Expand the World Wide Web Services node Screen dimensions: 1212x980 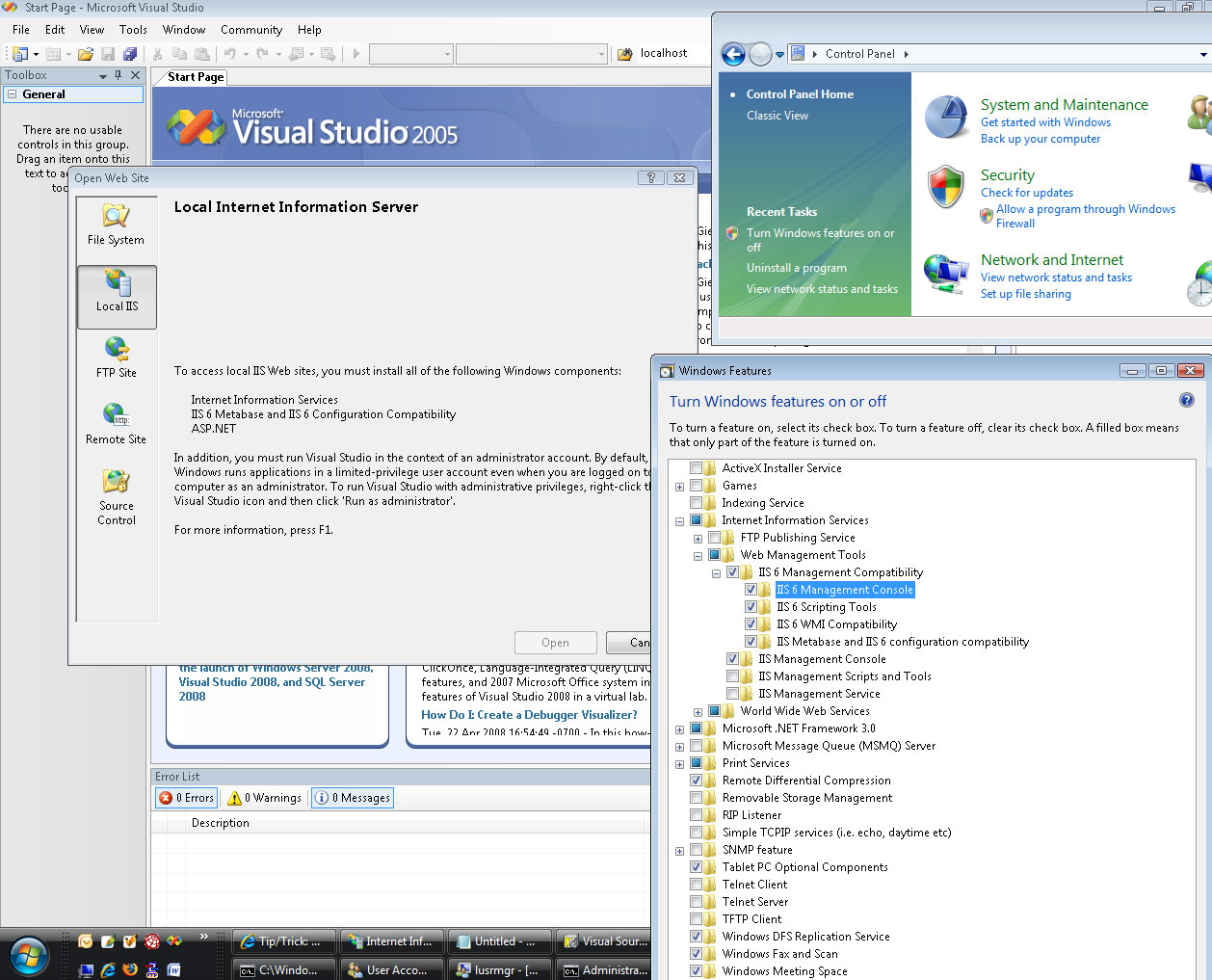coord(698,712)
